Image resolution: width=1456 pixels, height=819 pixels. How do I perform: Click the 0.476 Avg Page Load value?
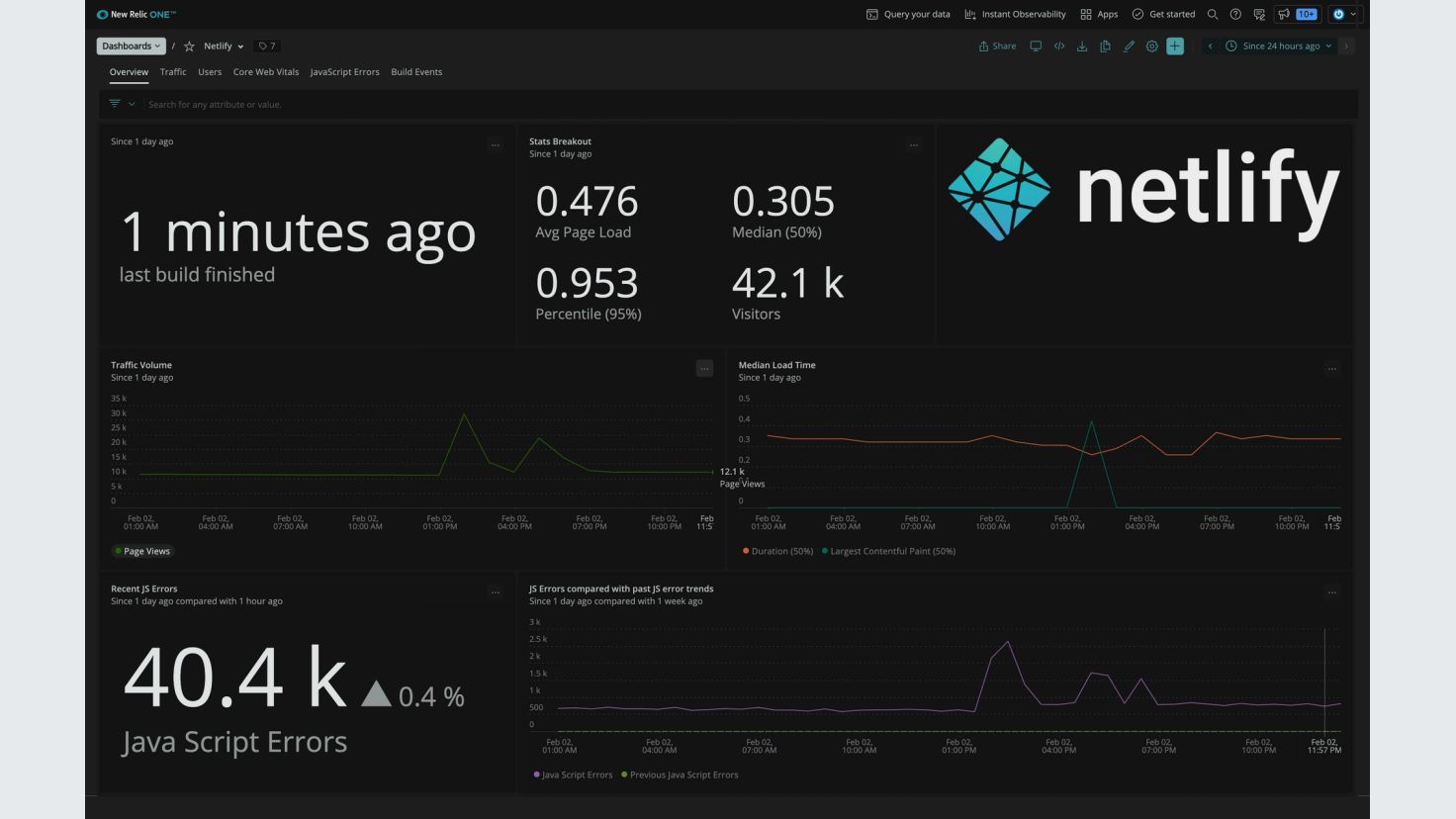coord(587,202)
